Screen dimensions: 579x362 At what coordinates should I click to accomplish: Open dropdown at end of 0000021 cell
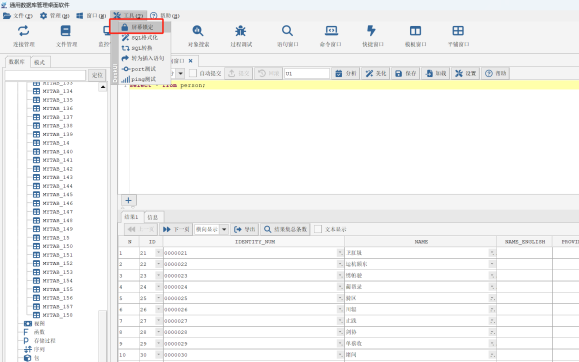tap(340, 253)
